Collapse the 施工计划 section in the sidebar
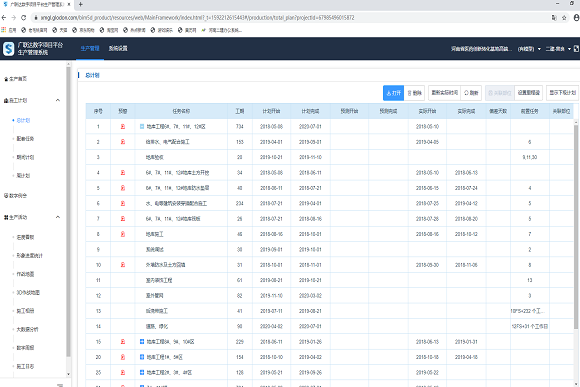The height and width of the screenshot is (387, 580). pos(58,100)
